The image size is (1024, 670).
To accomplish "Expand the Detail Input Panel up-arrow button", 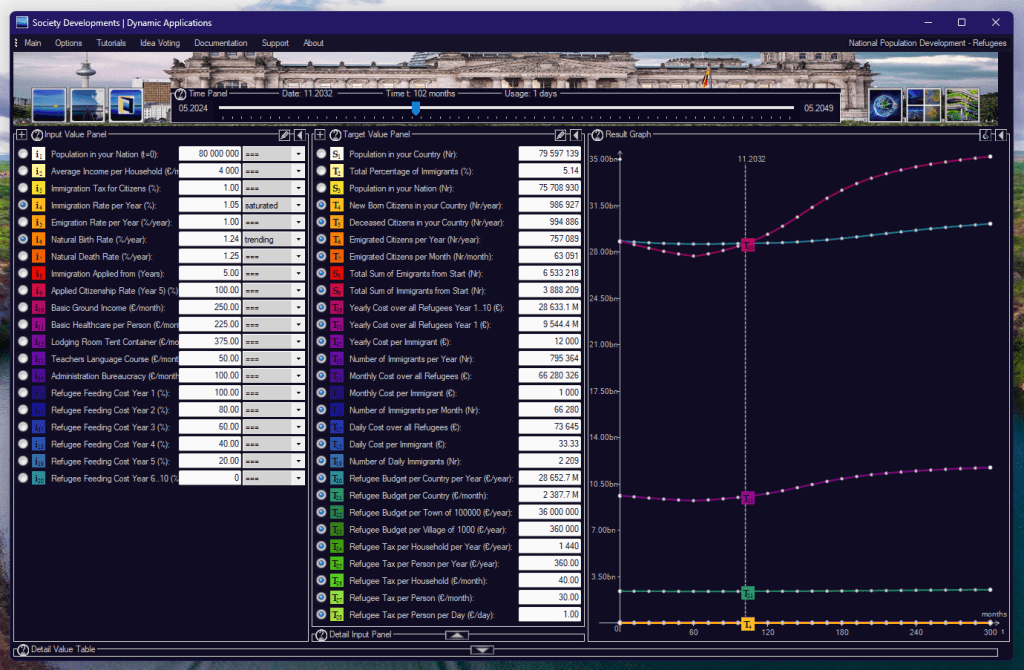I will [456, 635].
